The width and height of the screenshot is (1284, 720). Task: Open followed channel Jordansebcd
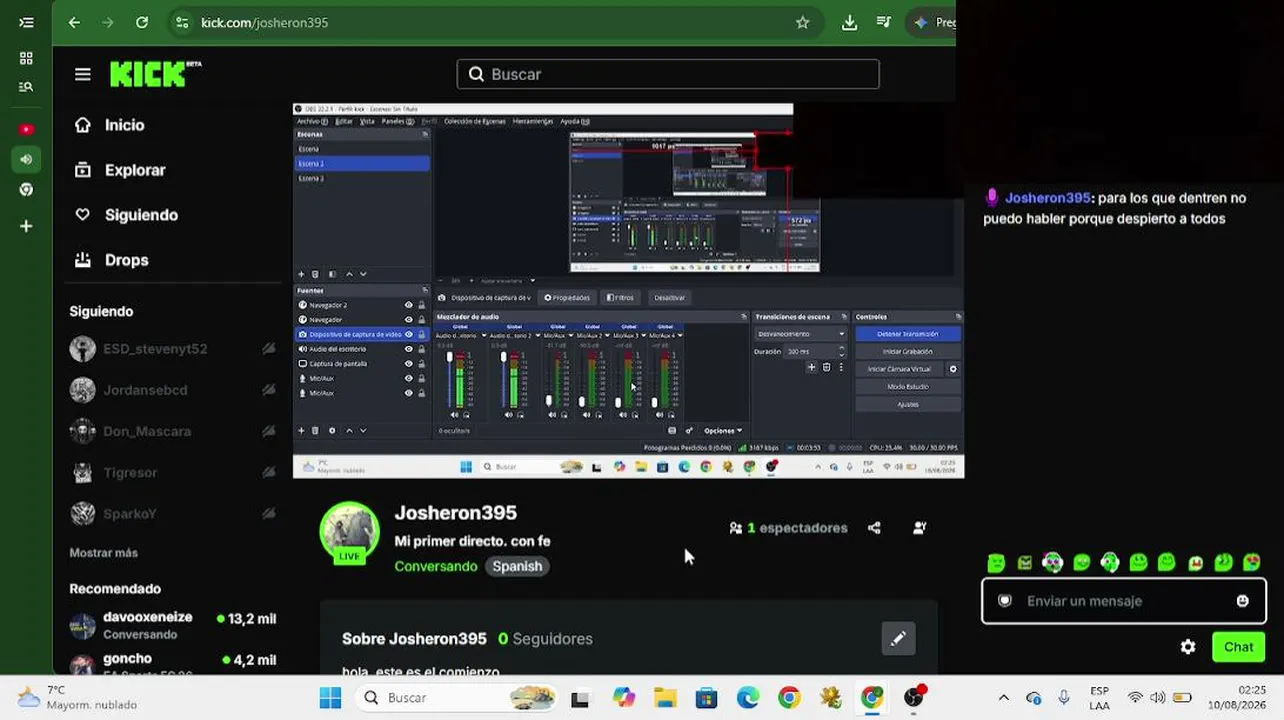tap(172, 390)
